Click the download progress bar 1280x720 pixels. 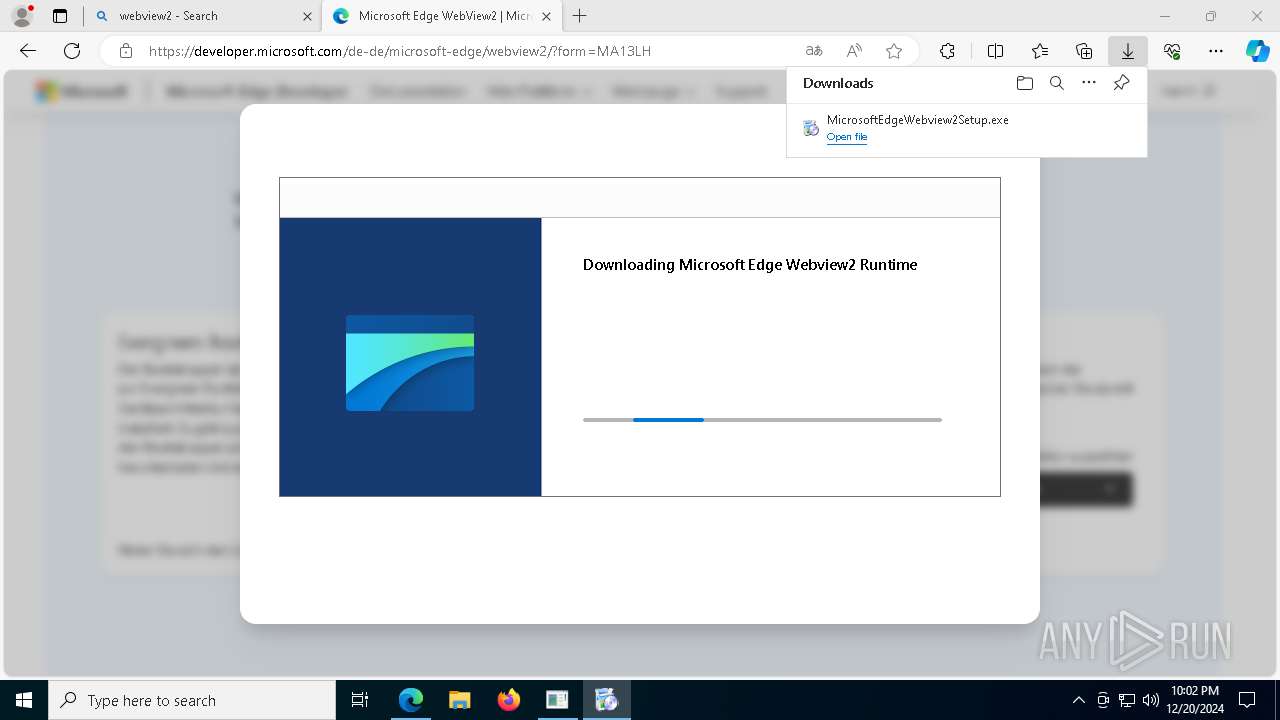pyautogui.click(x=762, y=420)
